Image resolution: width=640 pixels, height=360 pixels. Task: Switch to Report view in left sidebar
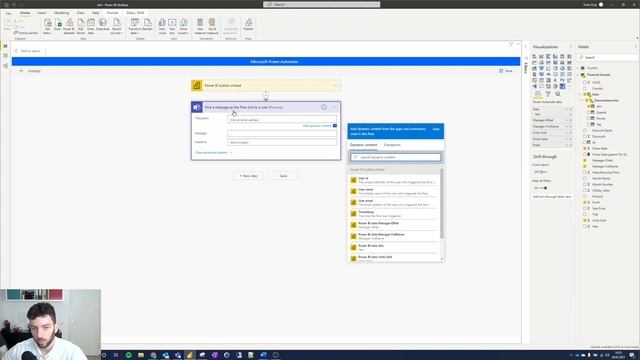coord(5,46)
